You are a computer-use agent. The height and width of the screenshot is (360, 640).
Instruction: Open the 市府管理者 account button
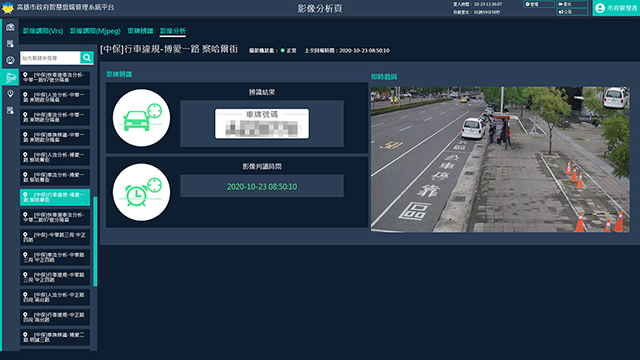(616, 8)
